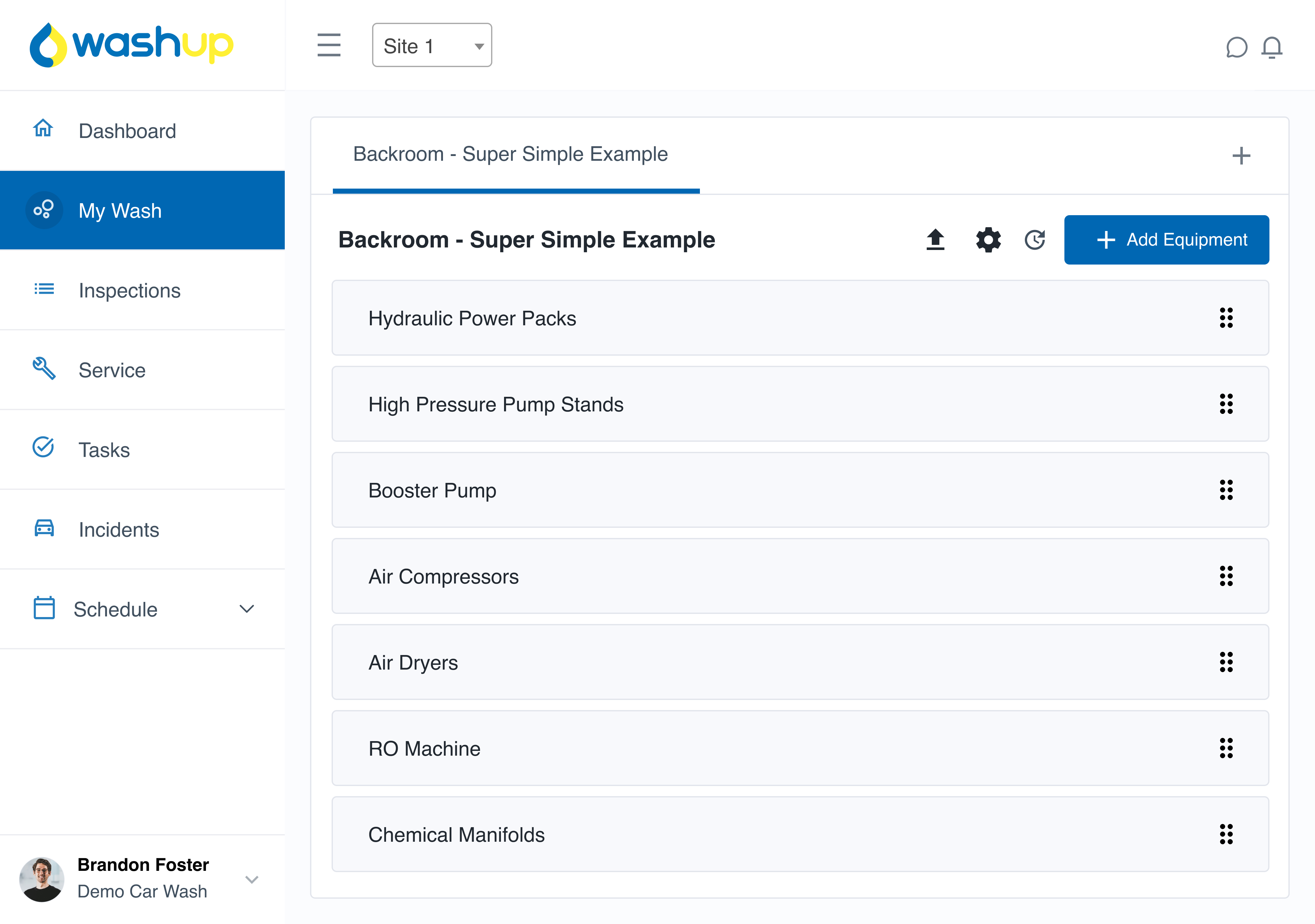The height and width of the screenshot is (924, 1315).
Task: Click the Add Equipment button
Action: click(x=1166, y=240)
